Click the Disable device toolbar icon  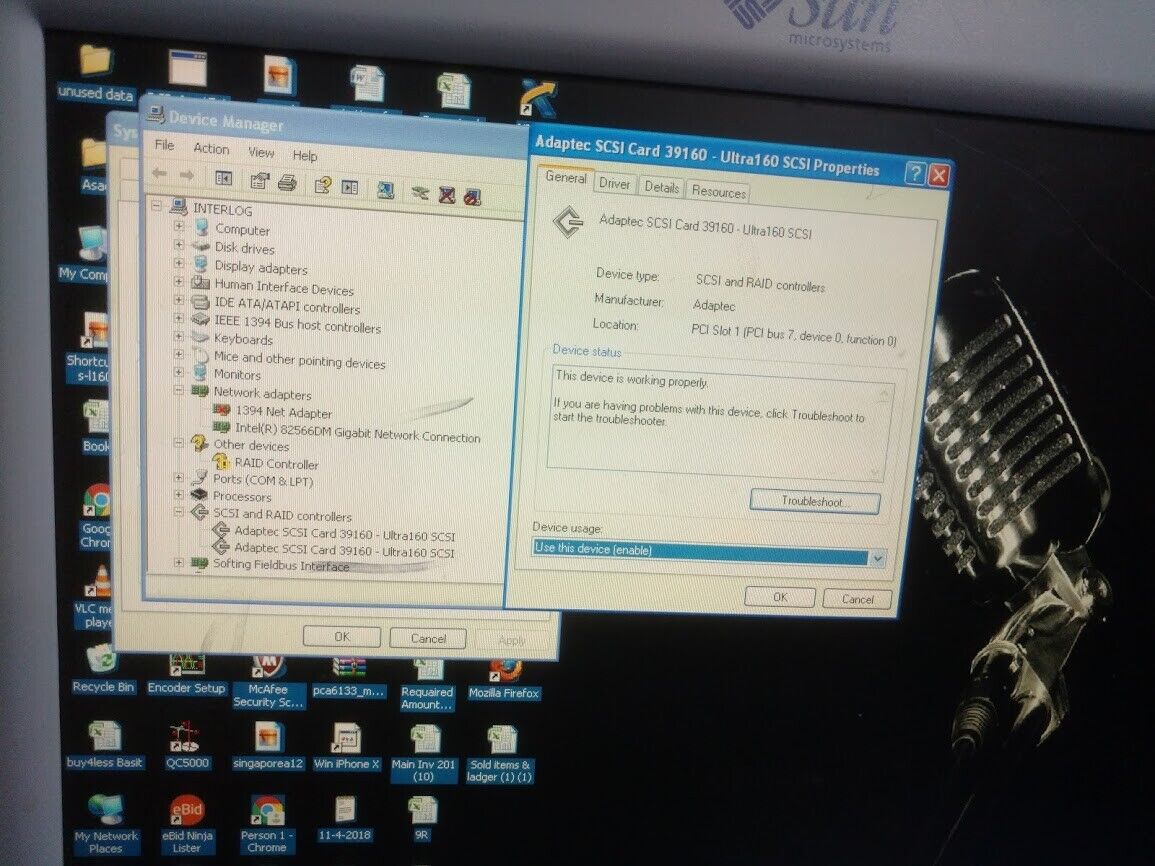tap(472, 196)
